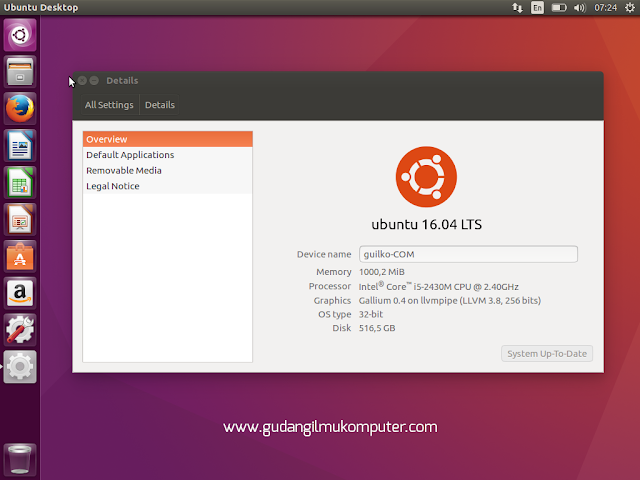Open the Amazon launcher icon
Viewport: 640px width, 480px height.
pos(20,293)
